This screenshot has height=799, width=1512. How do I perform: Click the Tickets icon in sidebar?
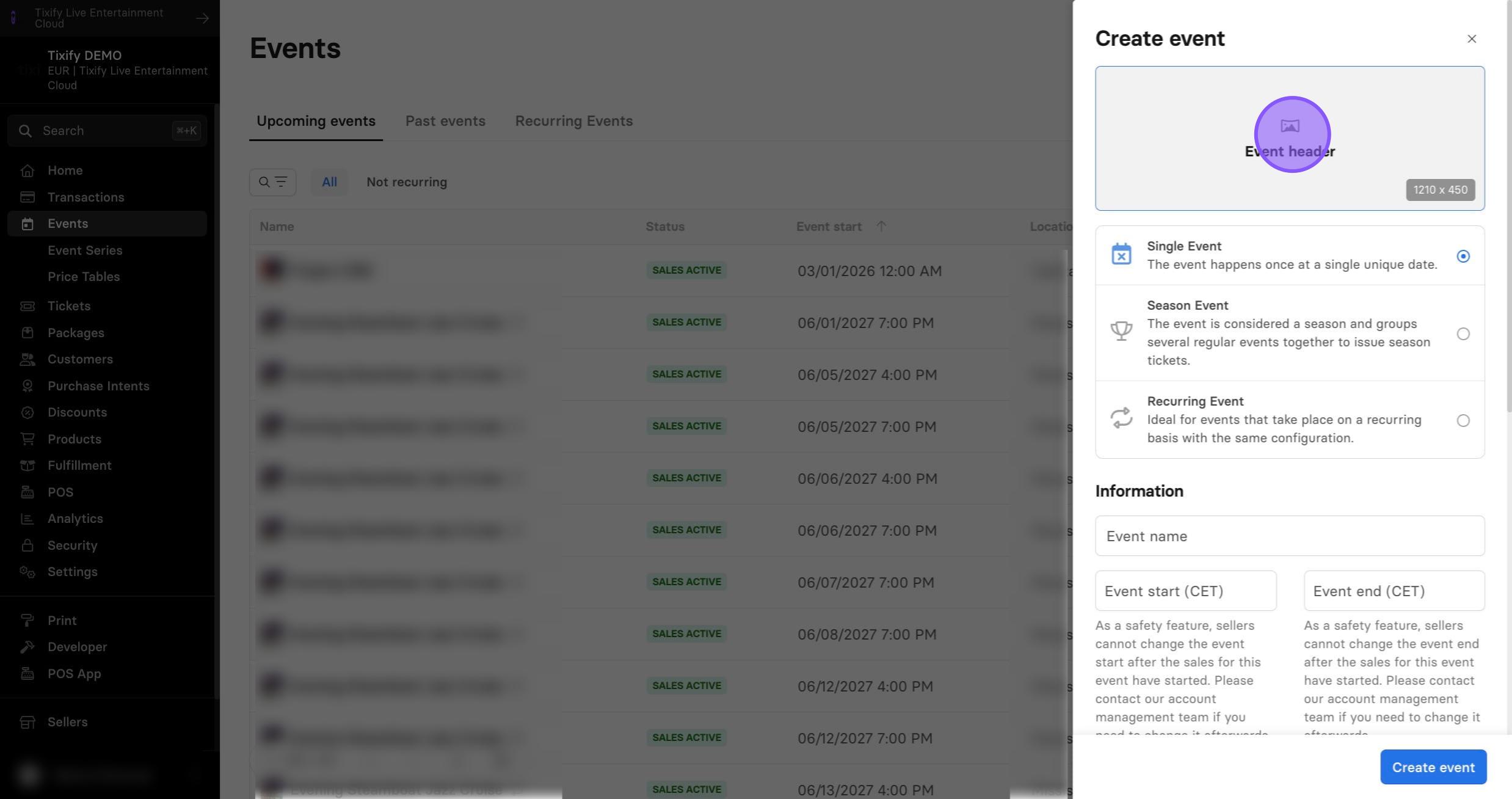coord(27,306)
